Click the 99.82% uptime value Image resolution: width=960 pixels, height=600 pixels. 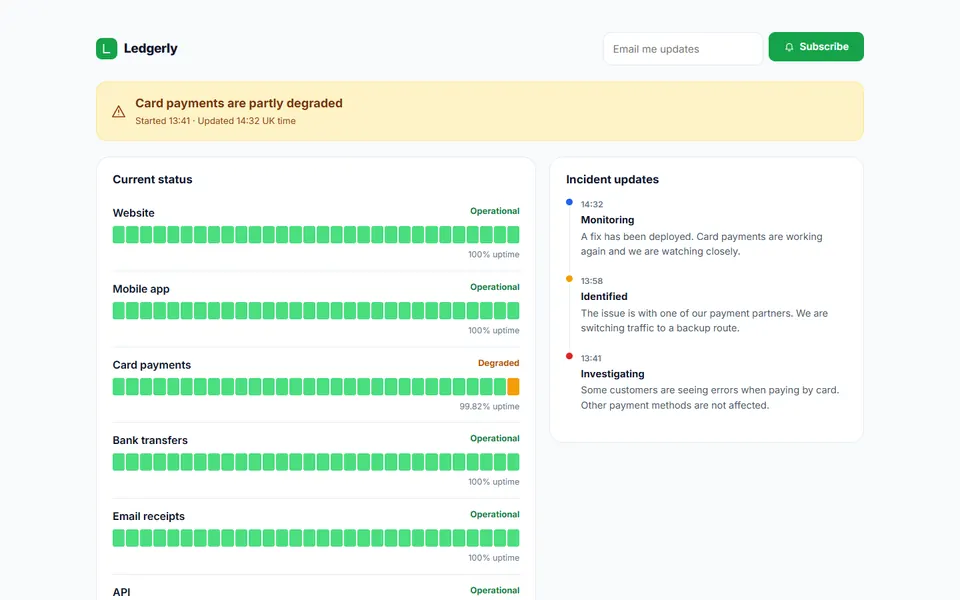pyautogui.click(x=489, y=407)
